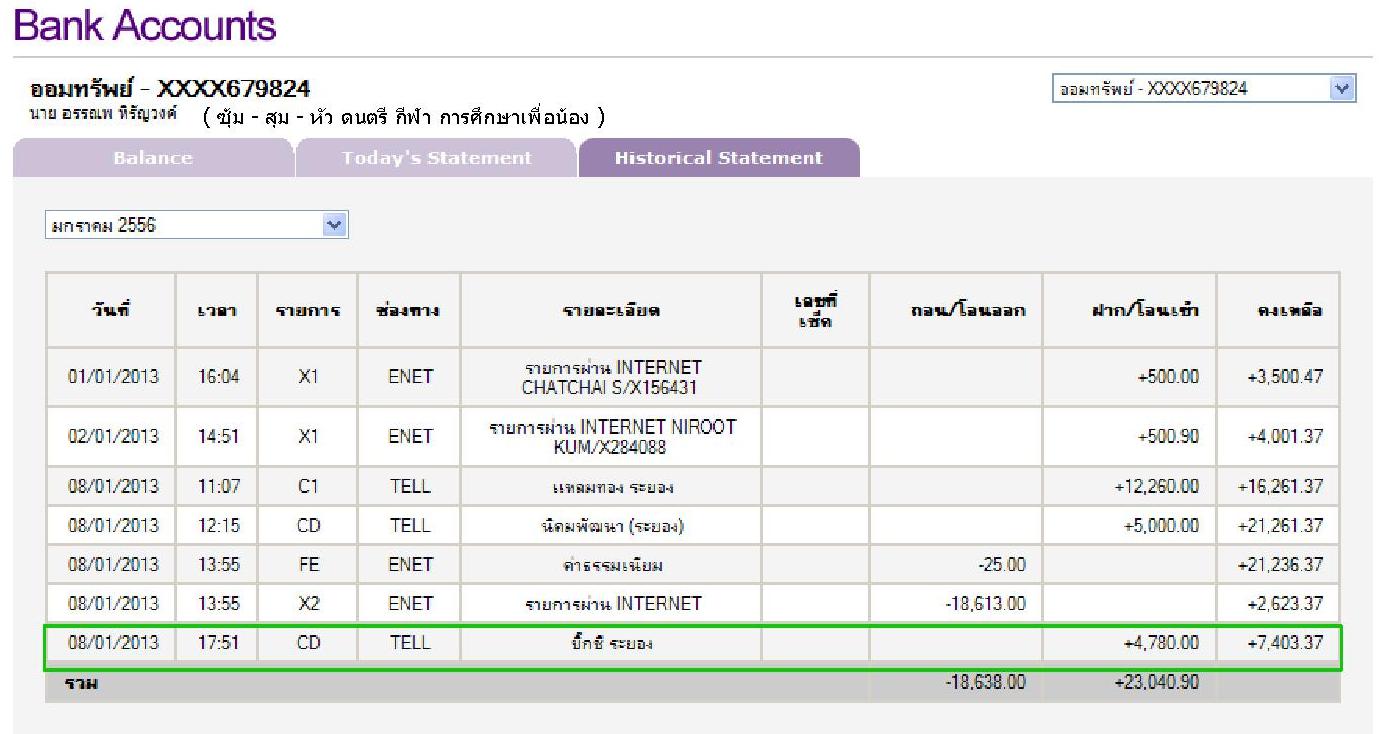Click the balance +16,261.37
Image resolution: width=1387 pixels, height=734 pixels.
tap(1280, 487)
